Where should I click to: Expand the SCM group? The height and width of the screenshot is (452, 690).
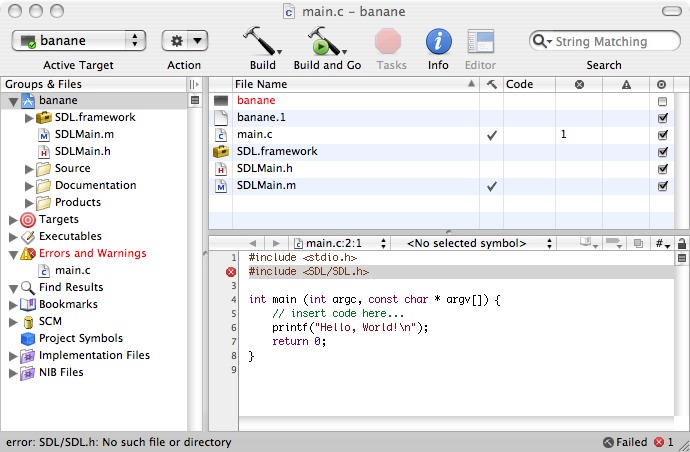click(x=13, y=322)
